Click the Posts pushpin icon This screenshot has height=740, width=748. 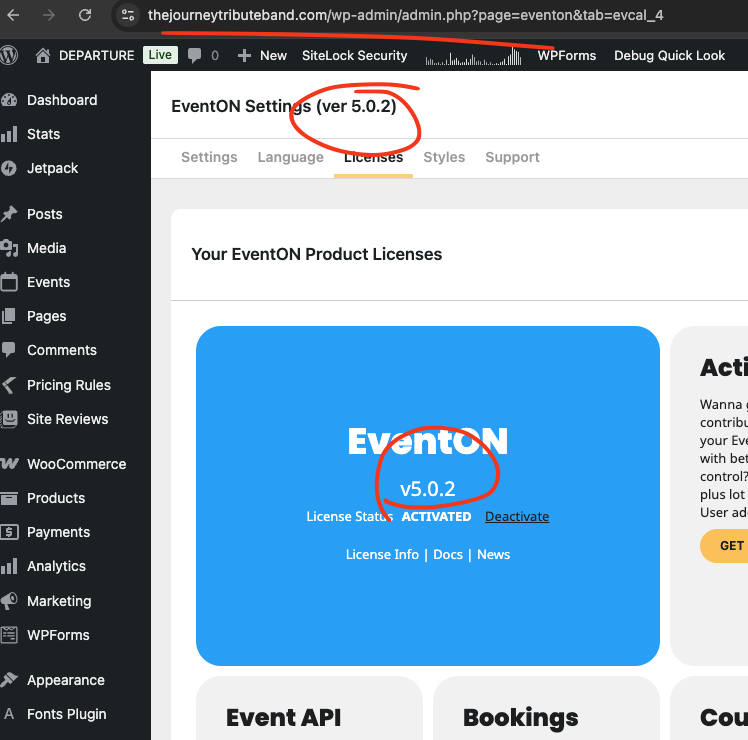10,214
